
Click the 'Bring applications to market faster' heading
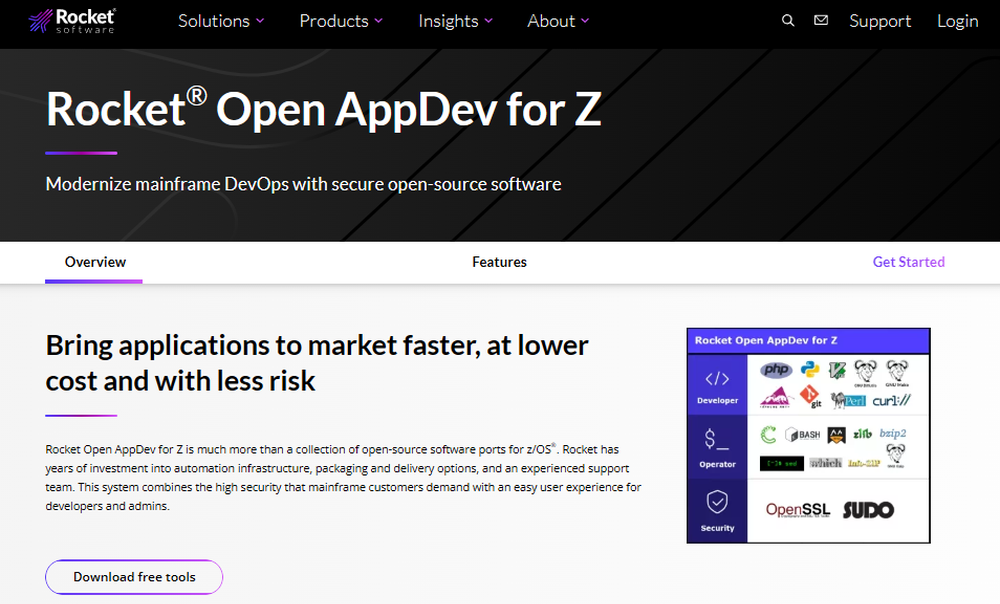pyautogui.click(x=316, y=363)
